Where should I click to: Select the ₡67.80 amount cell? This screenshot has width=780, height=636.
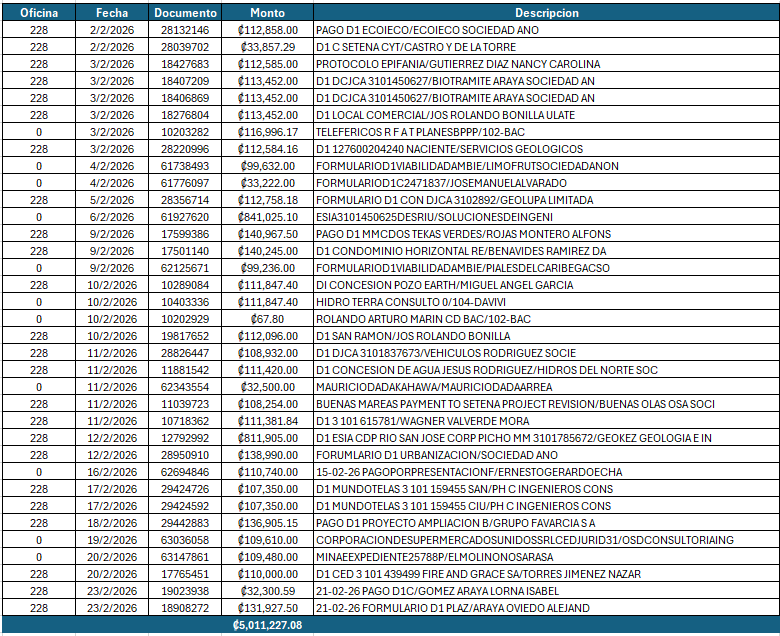(x=266, y=319)
